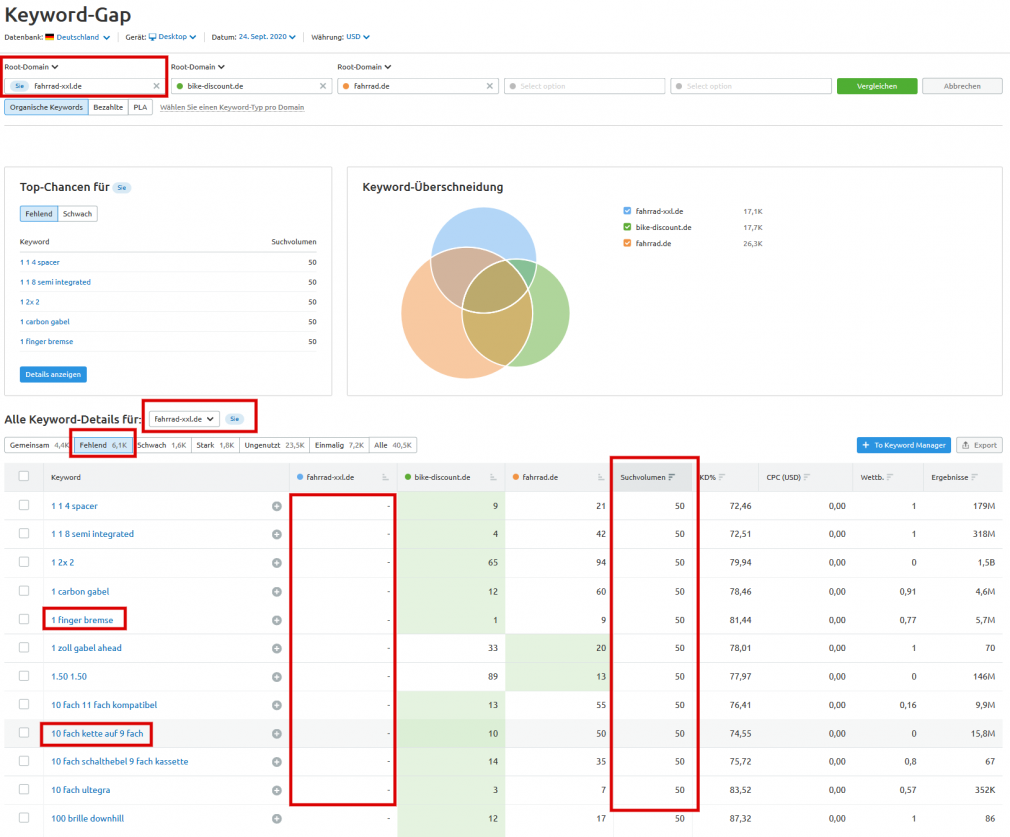Check the '1 carbon gabel' row checkbox
This screenshot has width=1010, height=837.
(x=24, y=591)
